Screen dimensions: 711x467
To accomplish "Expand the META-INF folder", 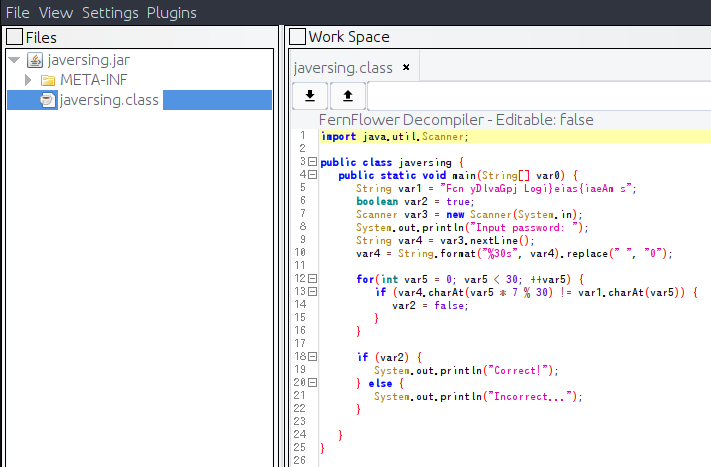I will coord(28,80).
